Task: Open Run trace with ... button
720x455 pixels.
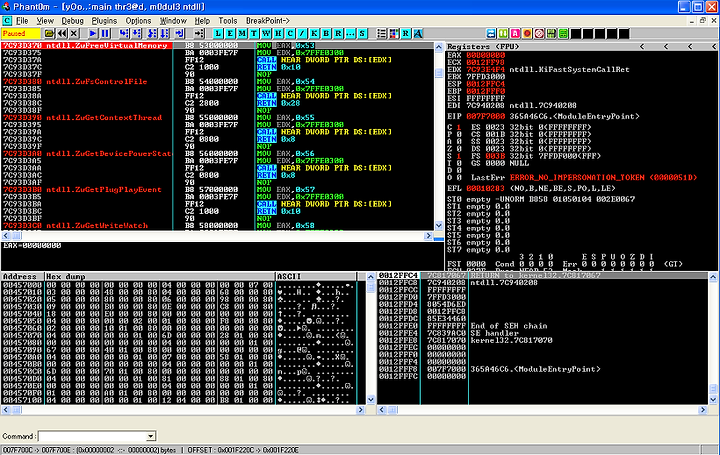Action: [x=350, y=34]
